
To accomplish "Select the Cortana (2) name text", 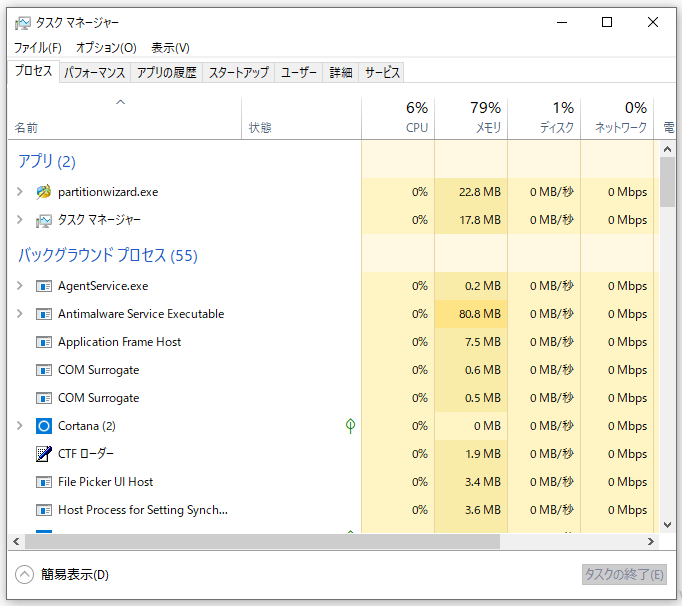I will 87,426.
